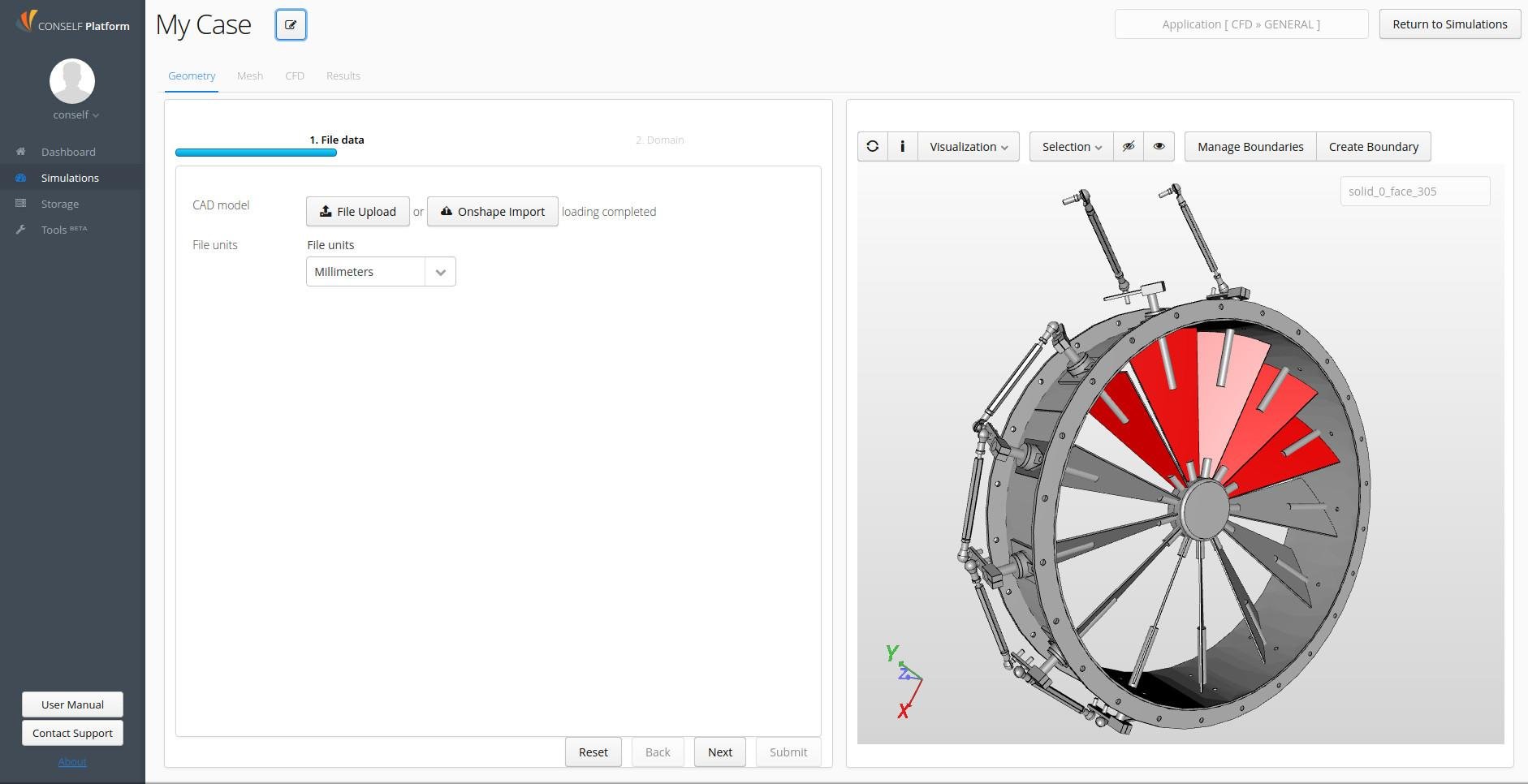This screenshot has width=1528, height=784.
Task: Switch to the CFD tab
Action: (295, 76)
